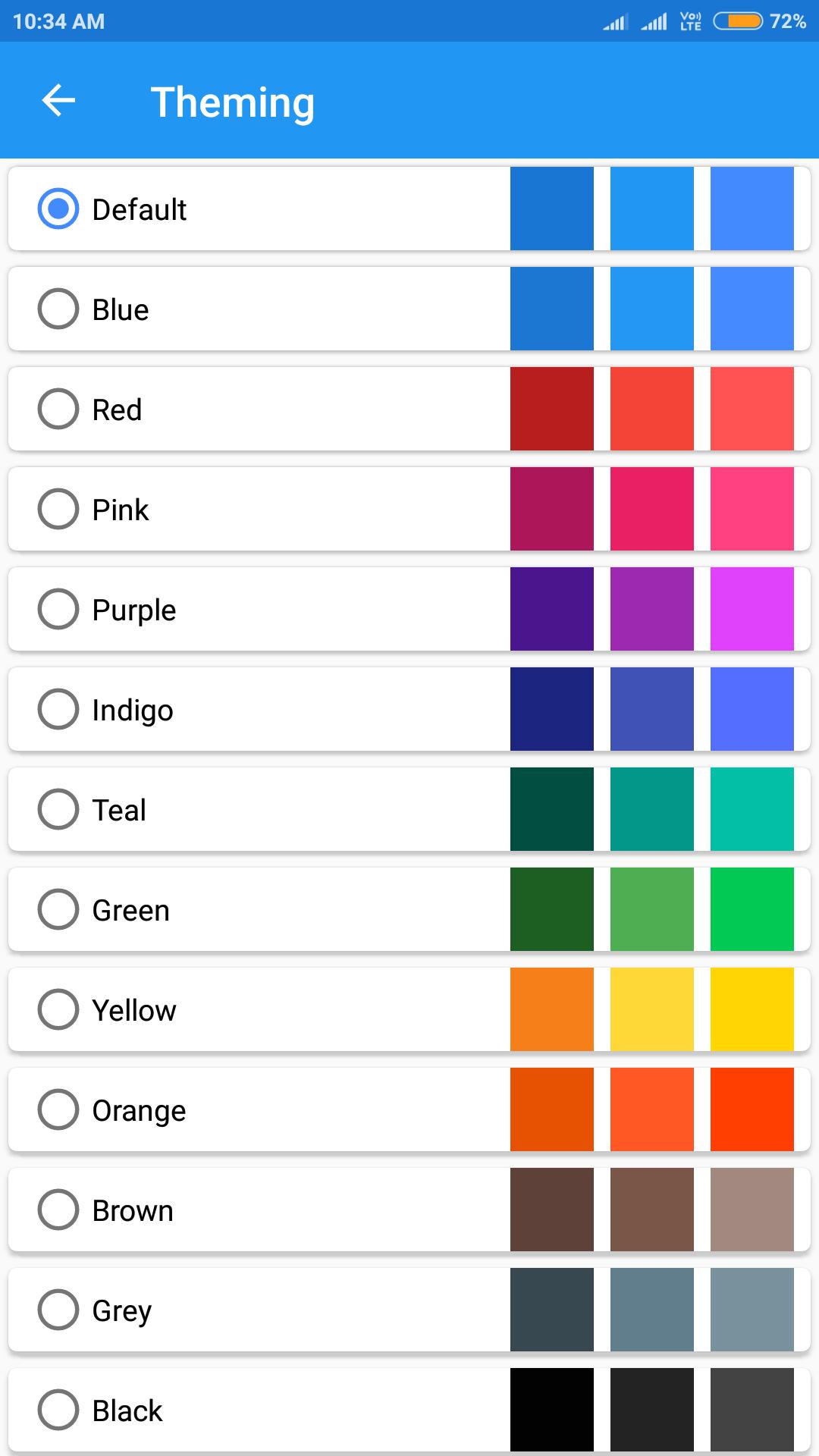Select the Teal radio button

point(58,809)
